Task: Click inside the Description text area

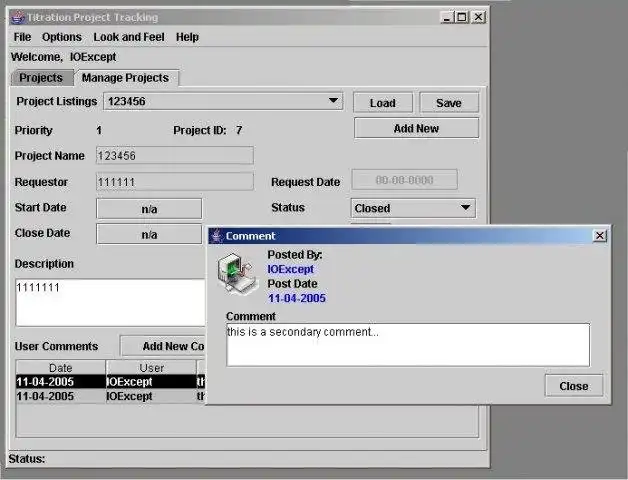Action: (110, 303)
